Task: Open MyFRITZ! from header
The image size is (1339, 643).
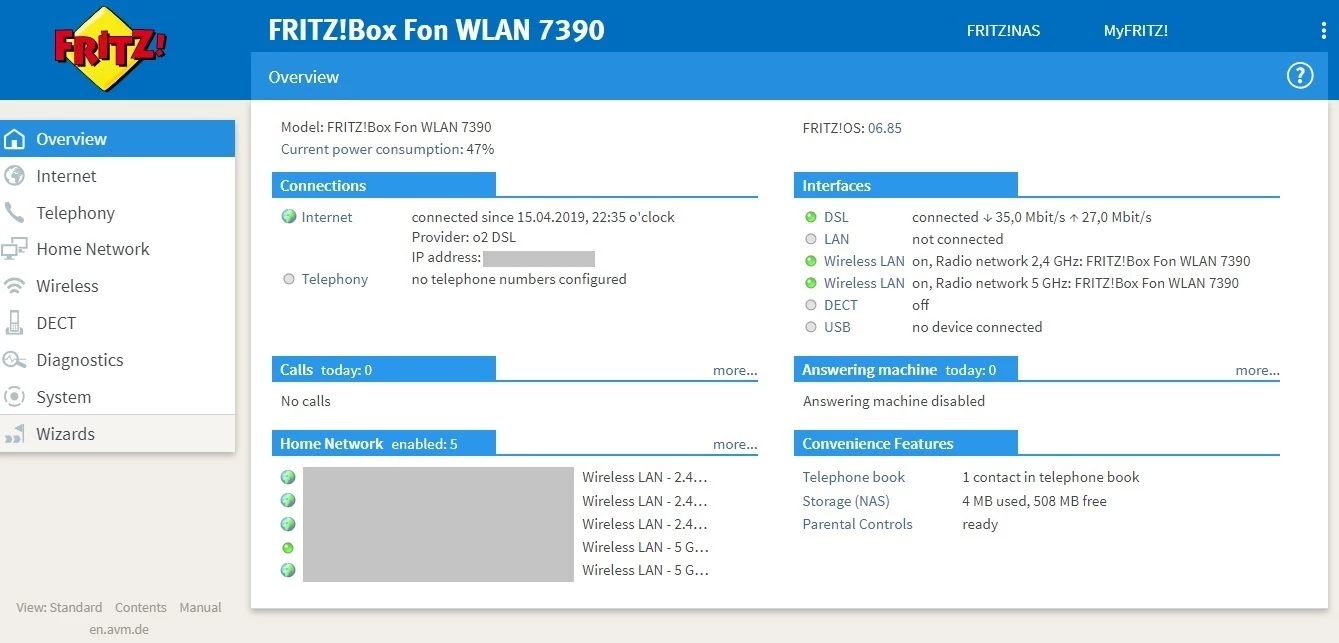Action: coord(1136,31)
